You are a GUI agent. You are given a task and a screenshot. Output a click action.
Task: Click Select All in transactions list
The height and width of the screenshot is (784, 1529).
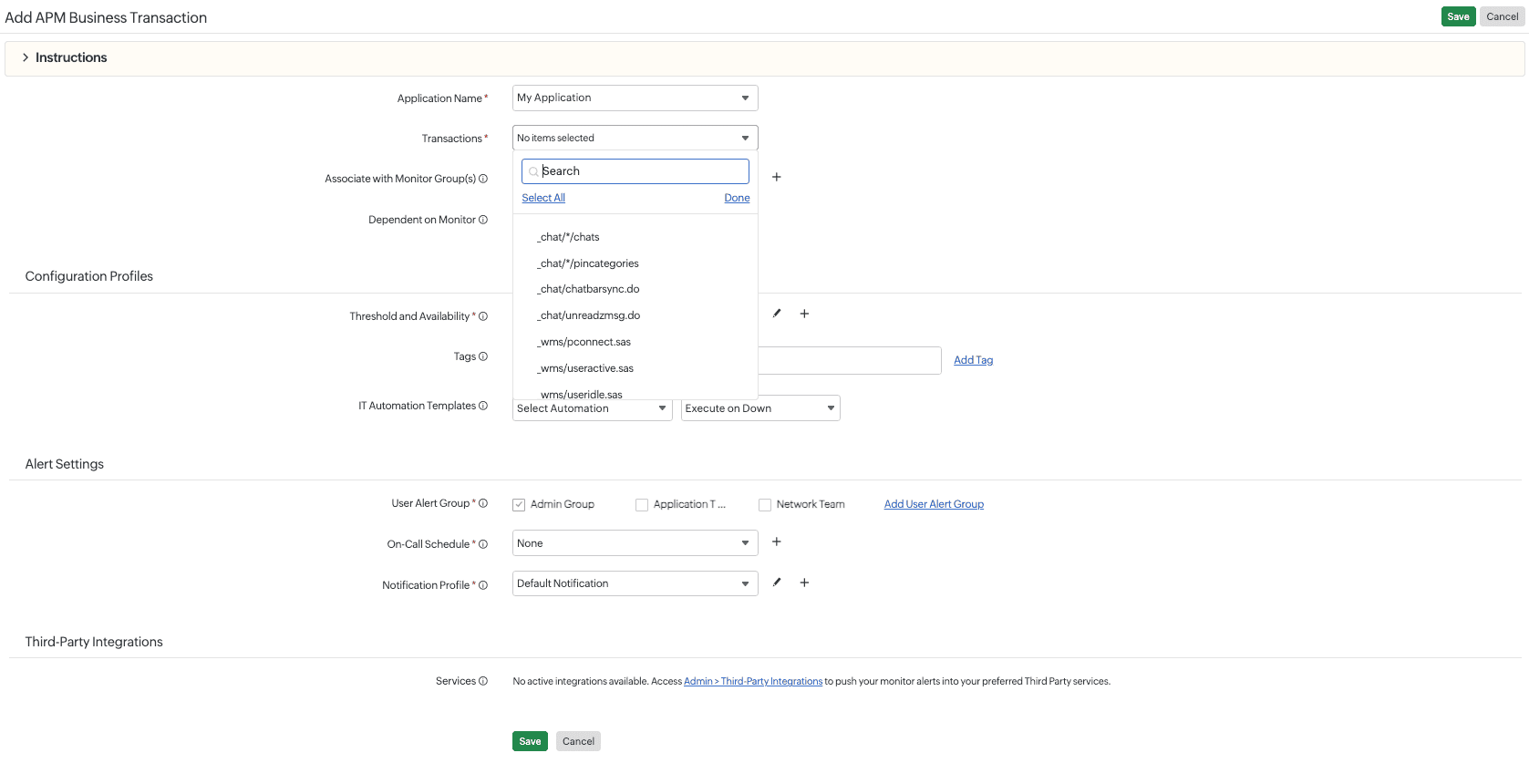543,198
